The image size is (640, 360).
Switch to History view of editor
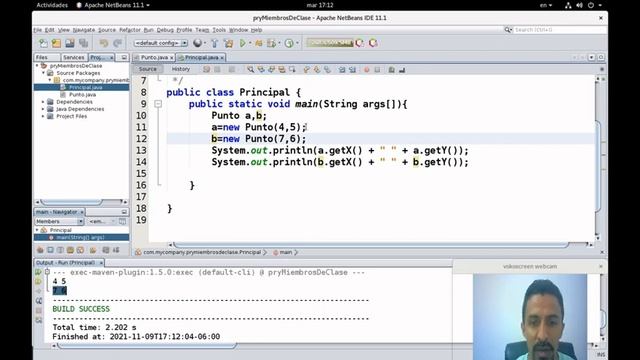181,69
